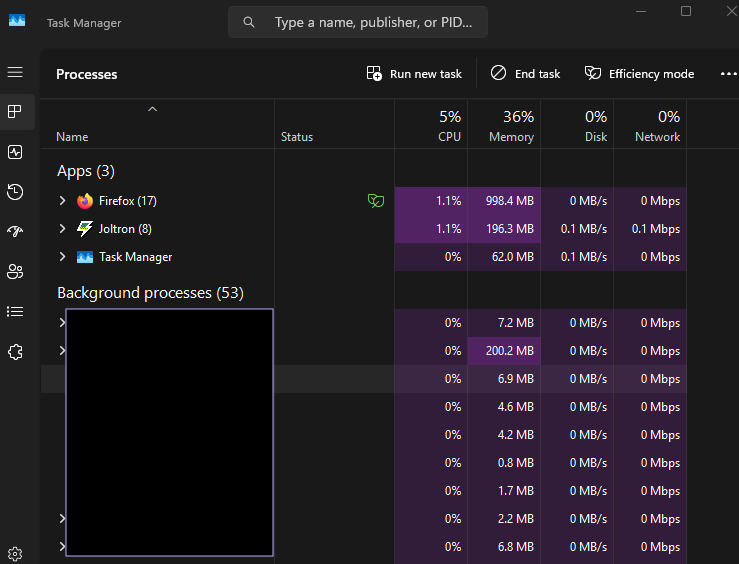
Task: Expand the Firefox (17) process group
Action: (63, 201)
